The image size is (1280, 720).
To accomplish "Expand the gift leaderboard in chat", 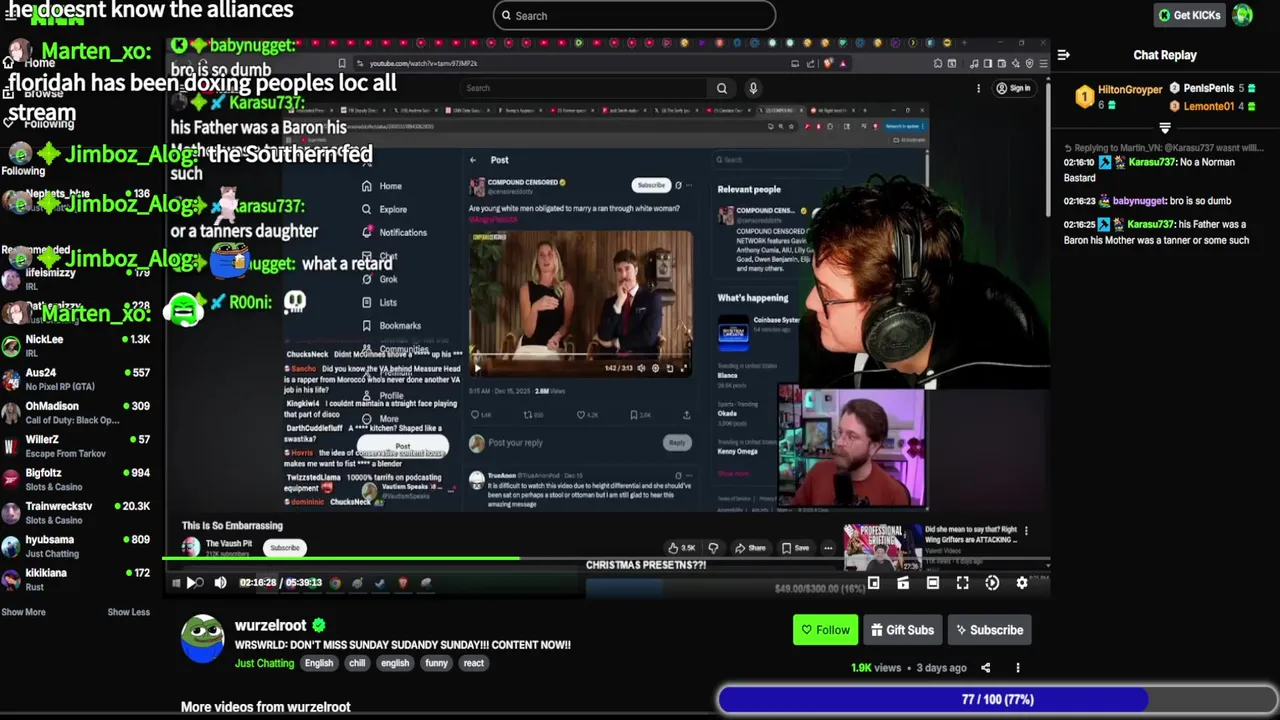I will [1164, 128].
